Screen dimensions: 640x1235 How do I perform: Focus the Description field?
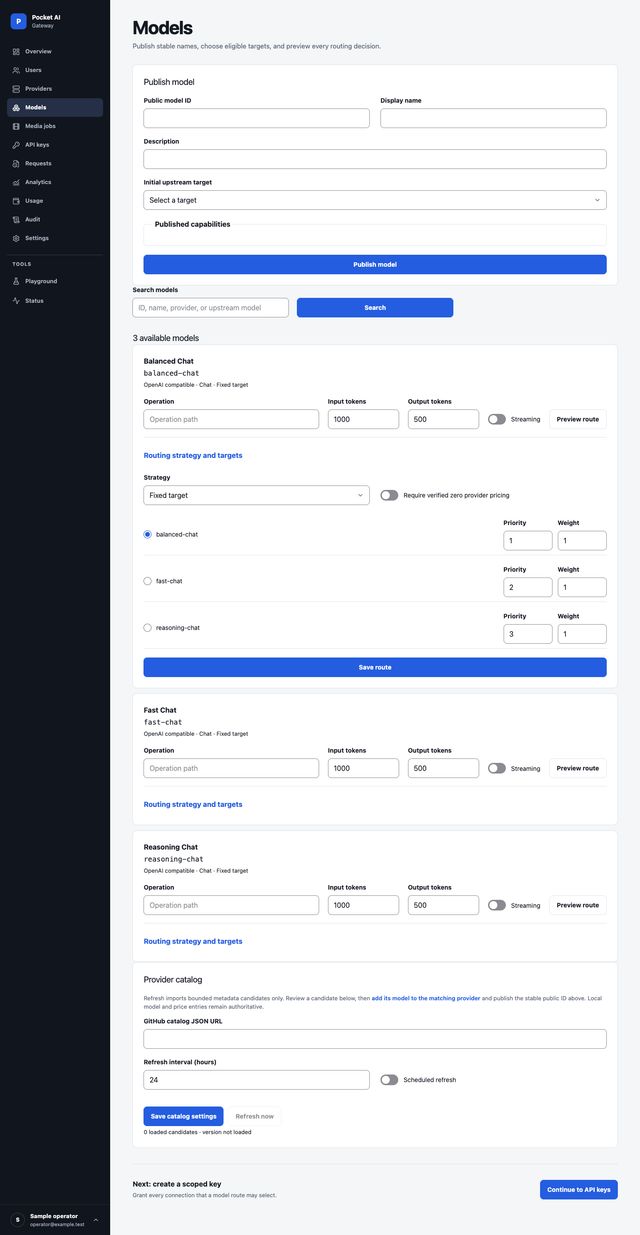[375, 159]
